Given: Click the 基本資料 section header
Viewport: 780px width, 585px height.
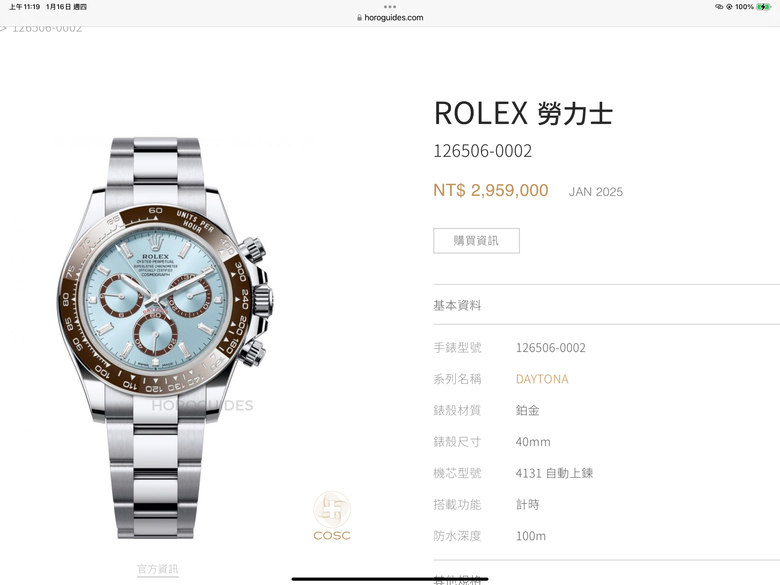Looking at the screenshot, I should point(457,305).
